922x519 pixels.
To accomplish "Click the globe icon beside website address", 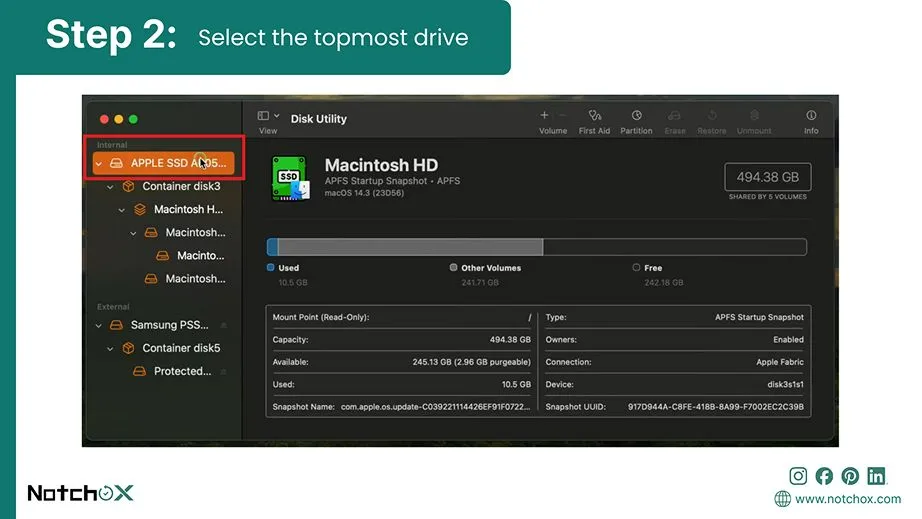I will tap(783, 499).
